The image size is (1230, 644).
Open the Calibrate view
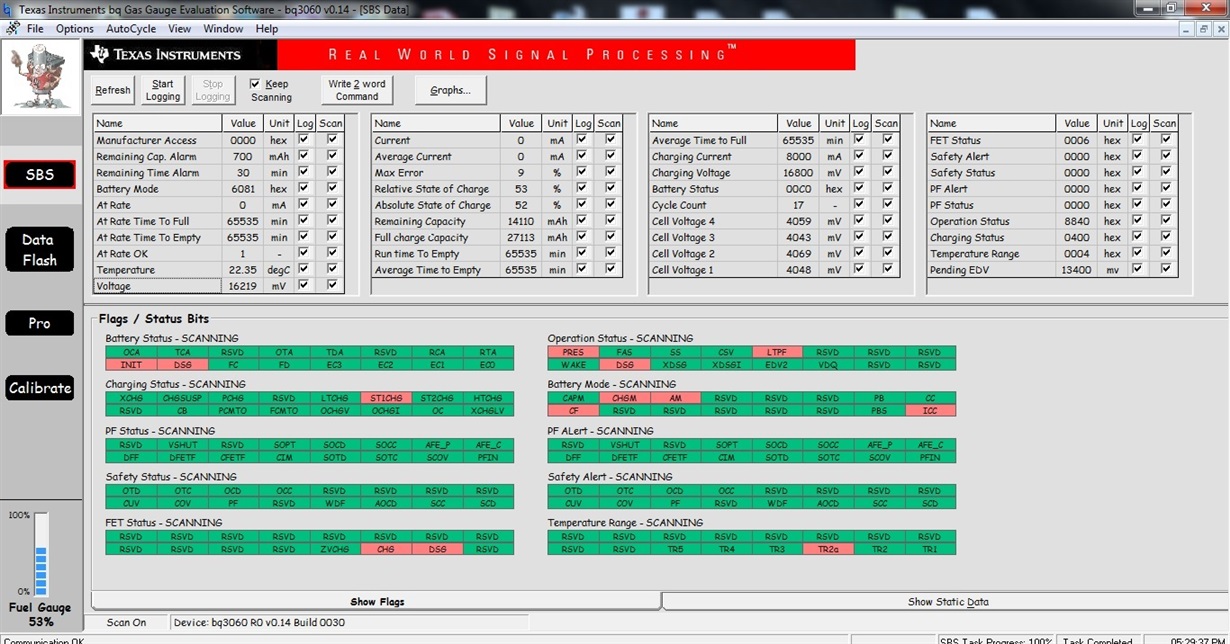(39, 388)
